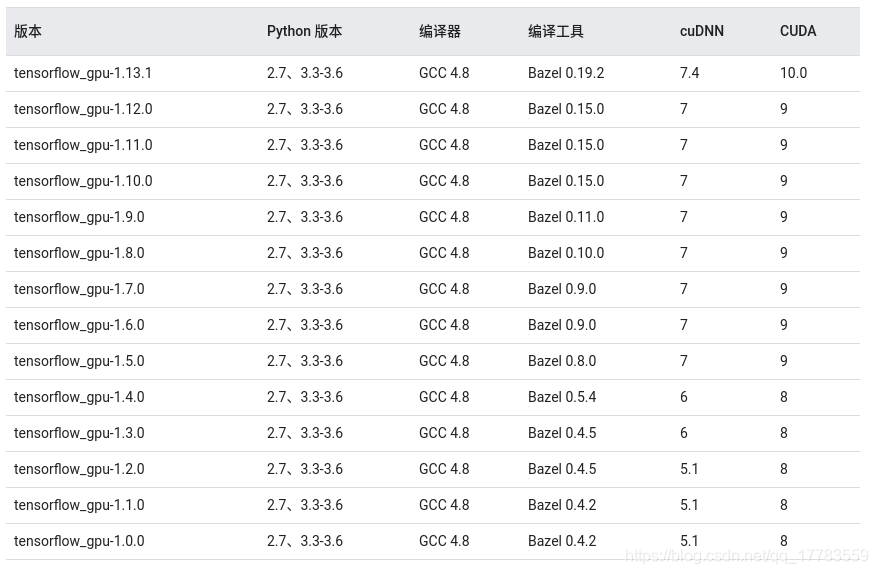Click the CUDA 10.0 value
This screenshot has height=574, width=878.
793,73
